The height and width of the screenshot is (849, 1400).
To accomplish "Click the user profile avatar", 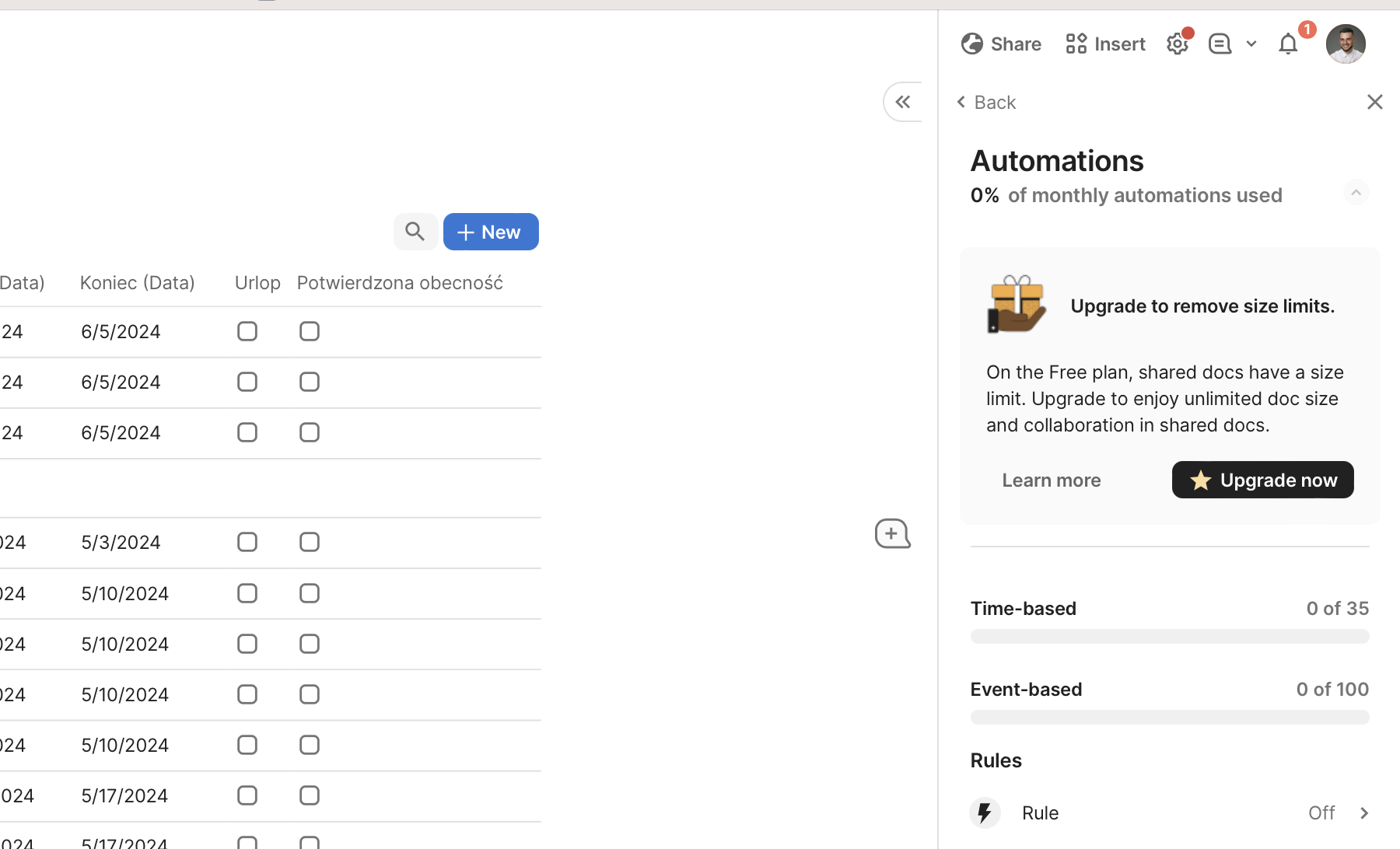I will coord(1346,44).
